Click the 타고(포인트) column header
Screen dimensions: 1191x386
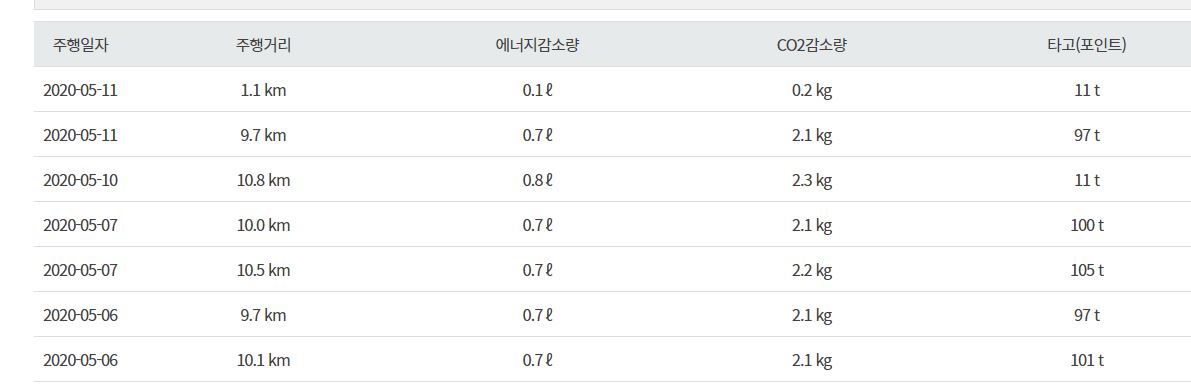[1086, 45]
